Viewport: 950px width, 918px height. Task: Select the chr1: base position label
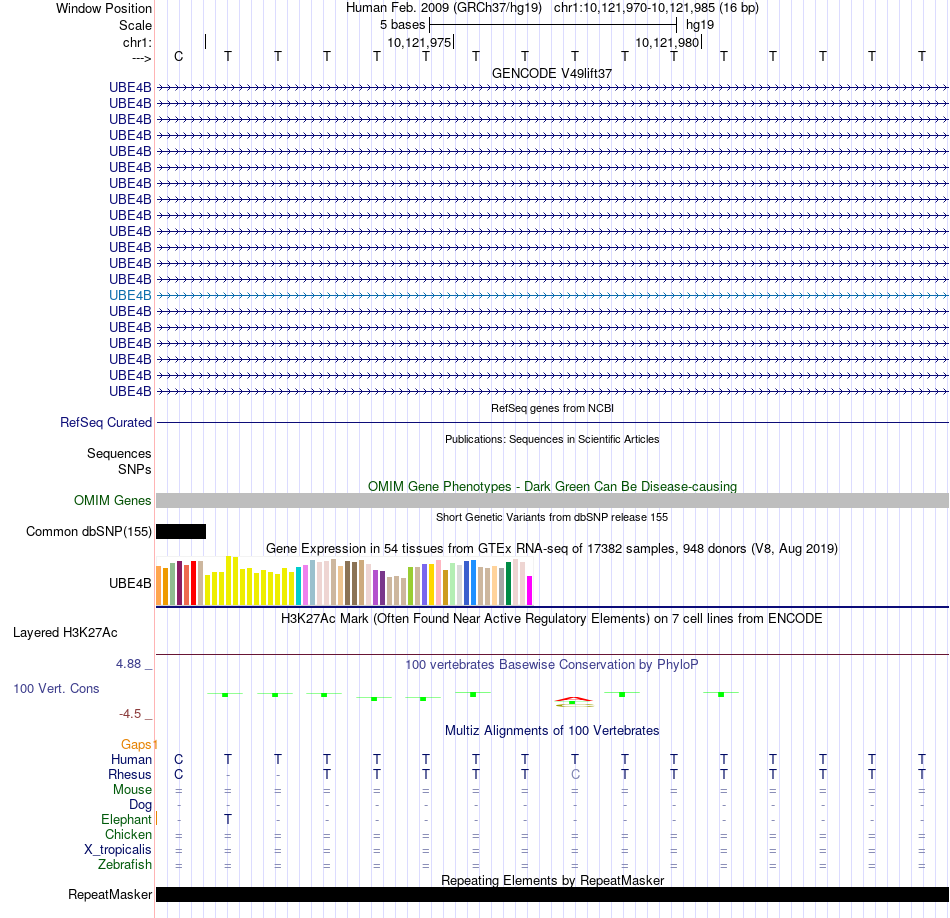click(137, 42)
